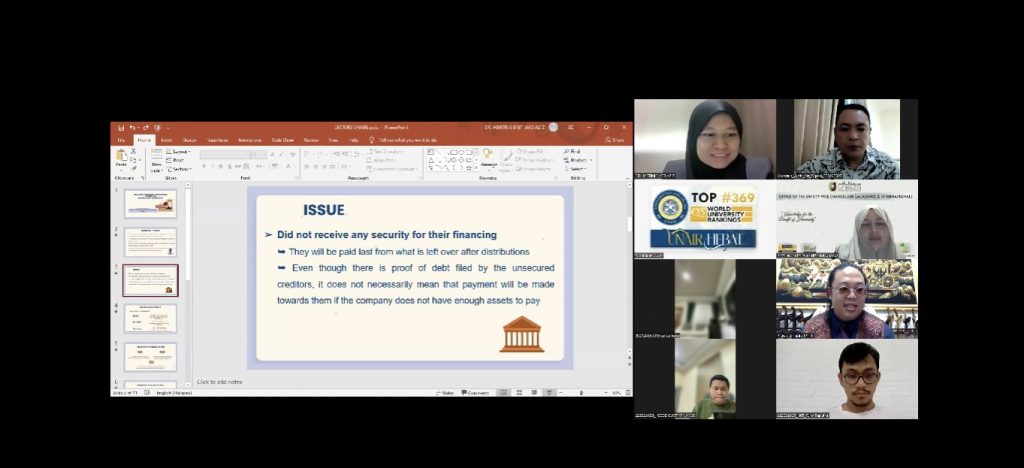Toggle the Notes pane from status bar
Screen dimensions: 1024x468
point(445,392)
